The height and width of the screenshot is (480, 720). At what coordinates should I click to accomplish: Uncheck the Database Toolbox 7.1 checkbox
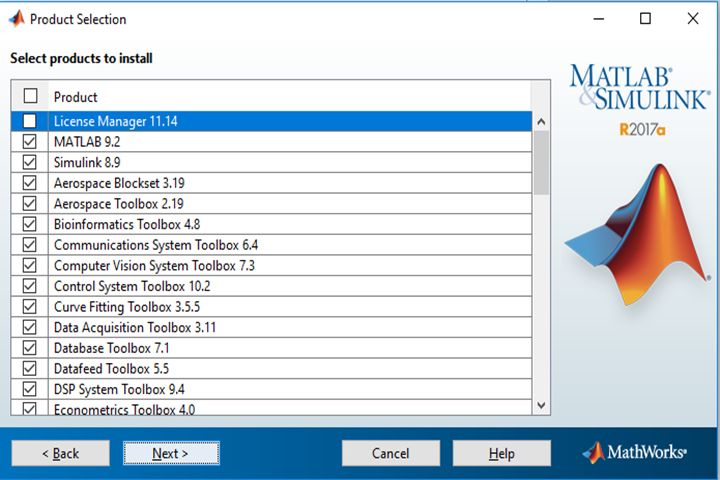[29, 348]
